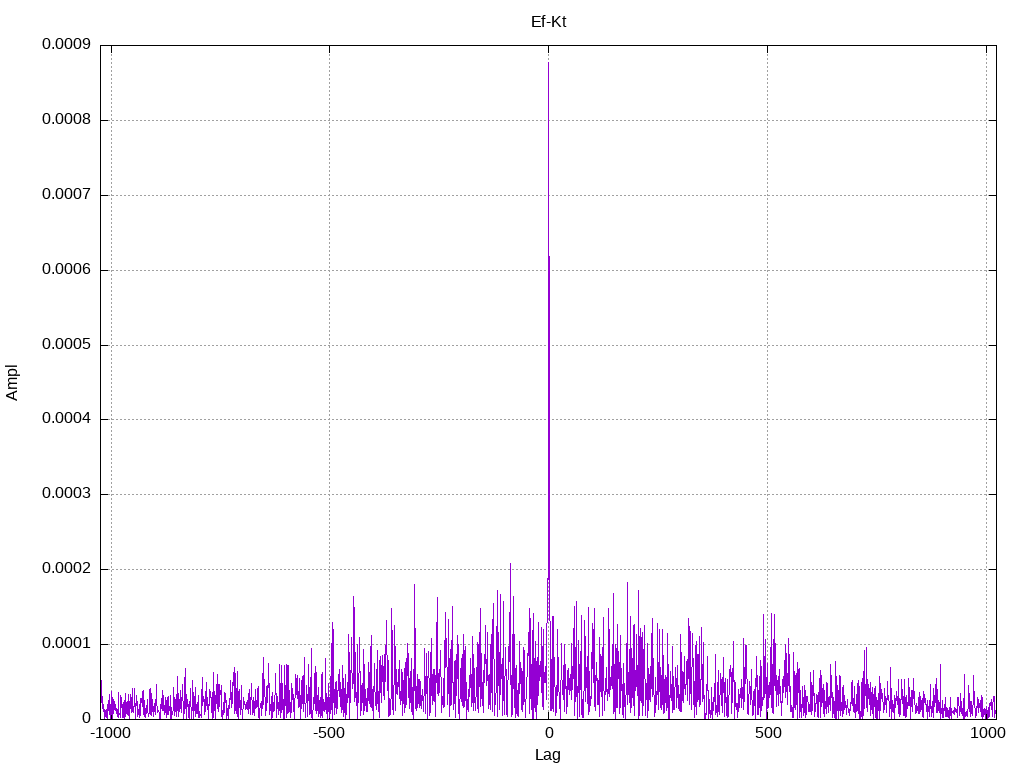Click x-axis tick value 500

tap(768, 733)
